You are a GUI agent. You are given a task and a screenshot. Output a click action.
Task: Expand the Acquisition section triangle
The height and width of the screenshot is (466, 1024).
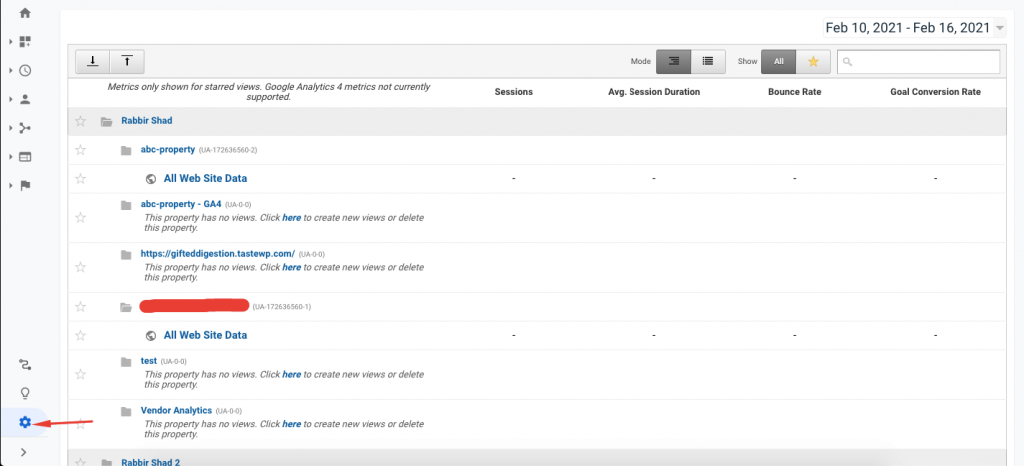pos(11,128)
